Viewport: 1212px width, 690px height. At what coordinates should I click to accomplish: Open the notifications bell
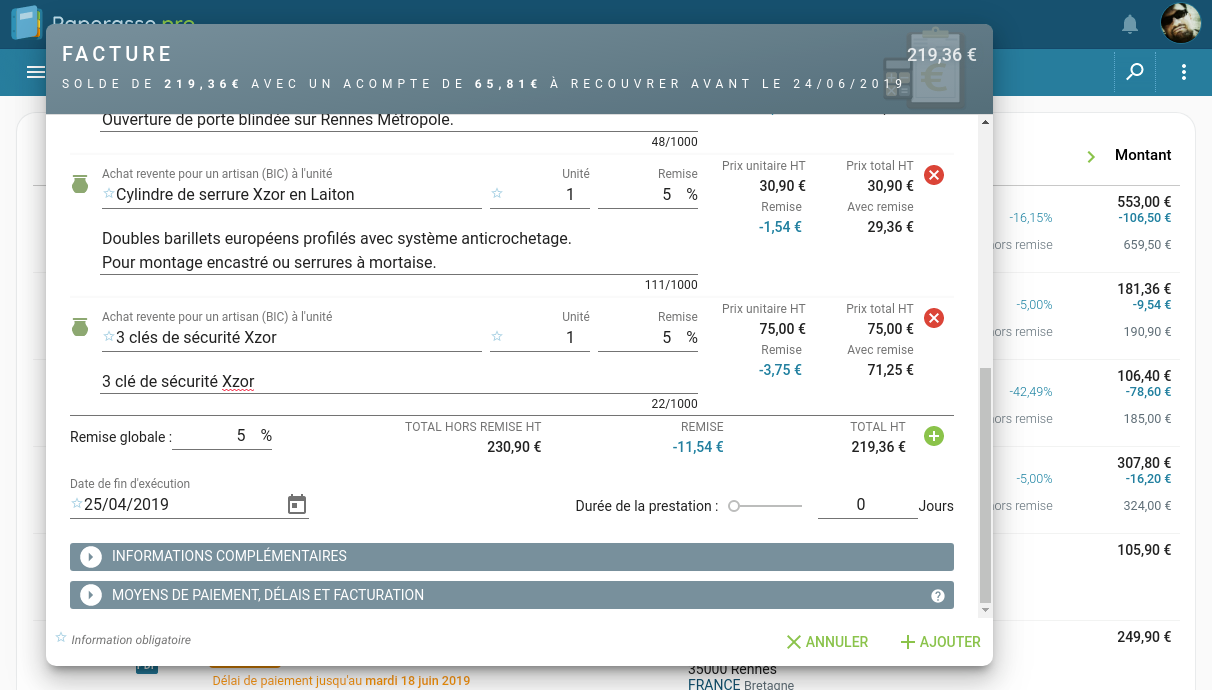tap(1130, 24)
